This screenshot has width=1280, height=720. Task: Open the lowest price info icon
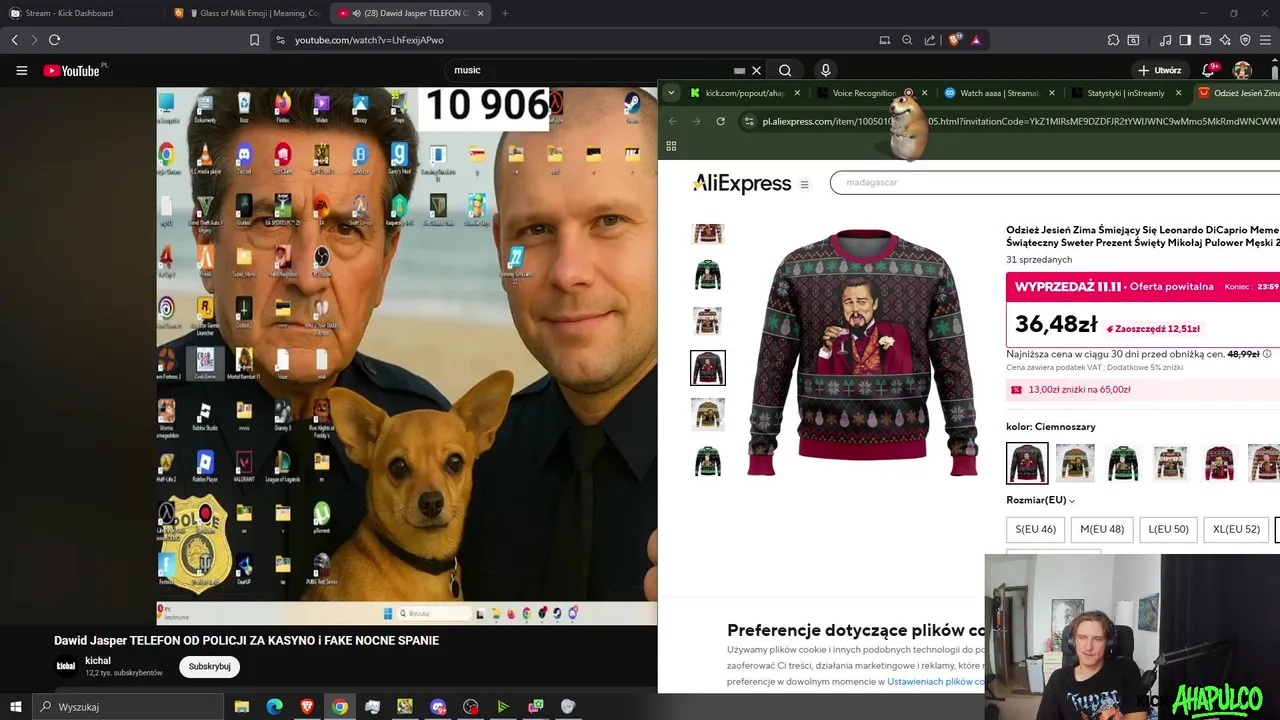coord(1267,354)
